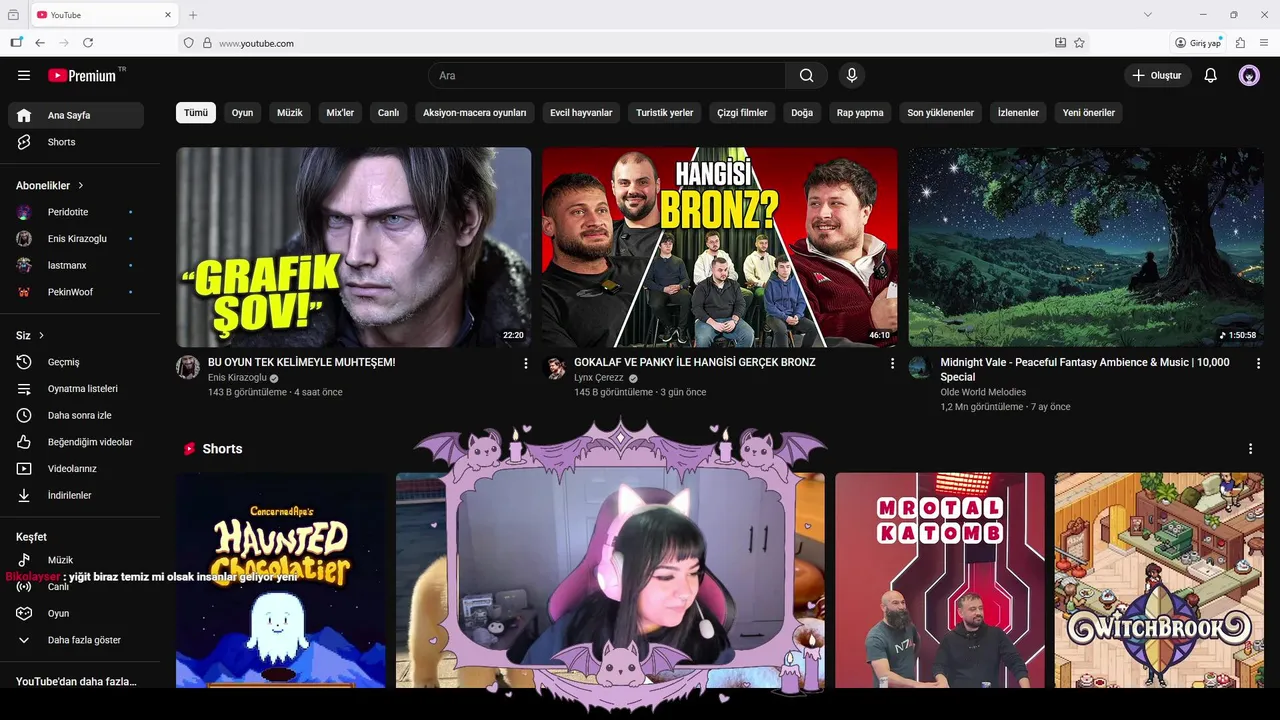Select Aksiyon-macera oyunları chip
Screen dimensions: 1280x720
475,113
